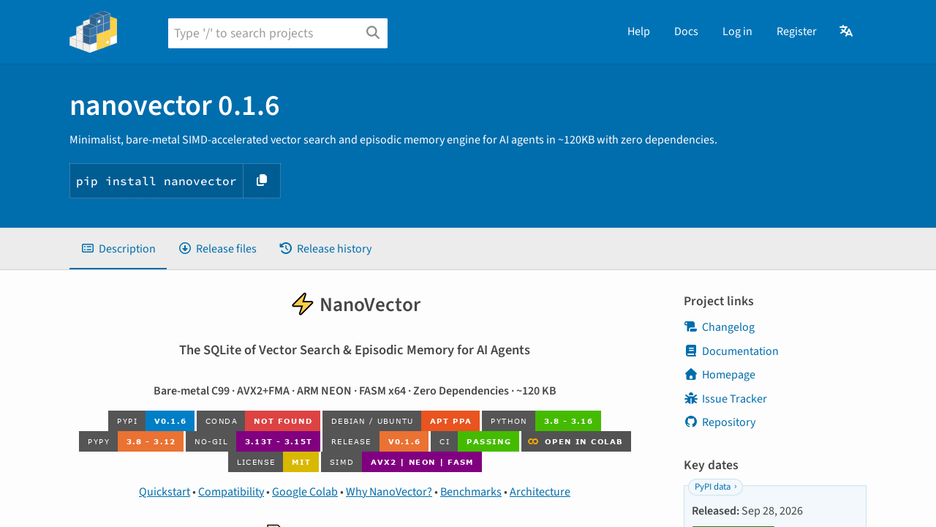Follow the Architecture link
The image size is (936, 527).
pos(540,491)
